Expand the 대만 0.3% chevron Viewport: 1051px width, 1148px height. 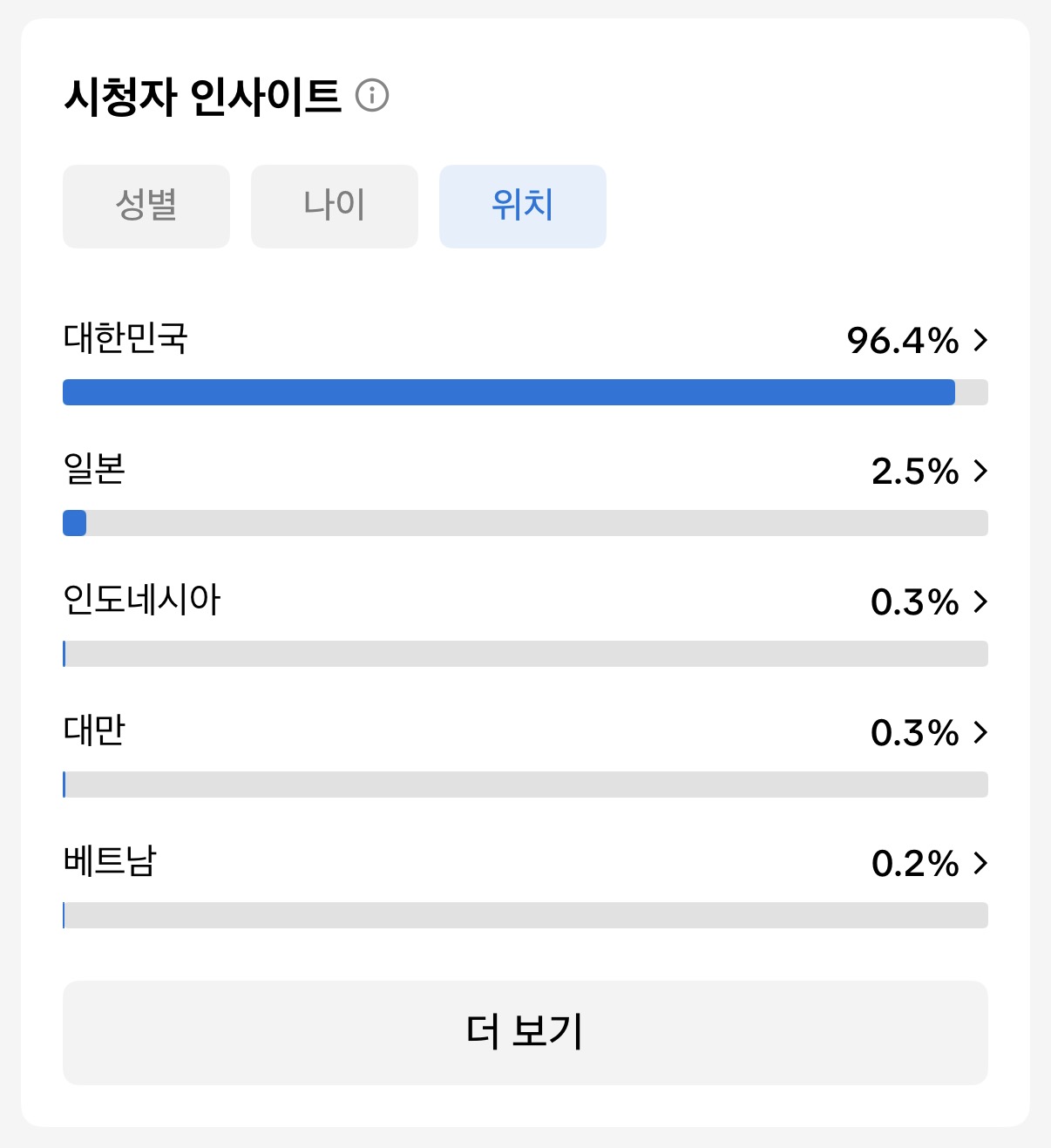[x=980, y=732]
